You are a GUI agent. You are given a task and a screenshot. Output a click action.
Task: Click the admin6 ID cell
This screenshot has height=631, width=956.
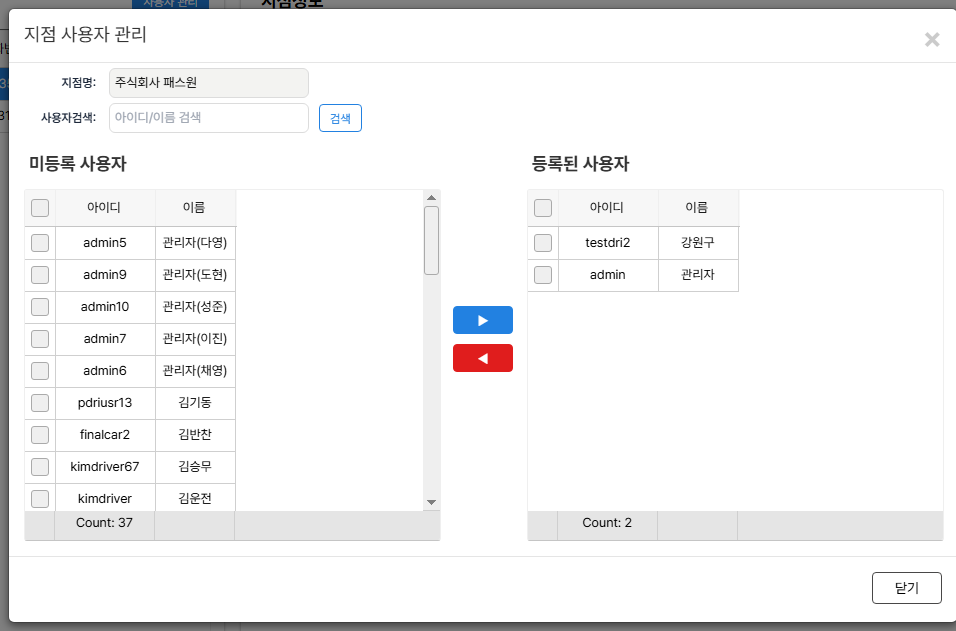[105, 371]
